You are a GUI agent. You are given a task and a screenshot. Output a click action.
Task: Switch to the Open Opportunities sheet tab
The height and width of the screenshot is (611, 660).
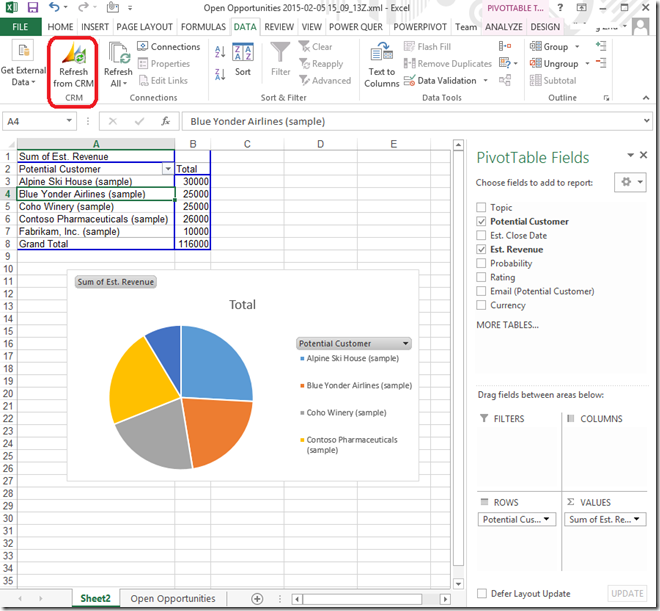[173, 598]
